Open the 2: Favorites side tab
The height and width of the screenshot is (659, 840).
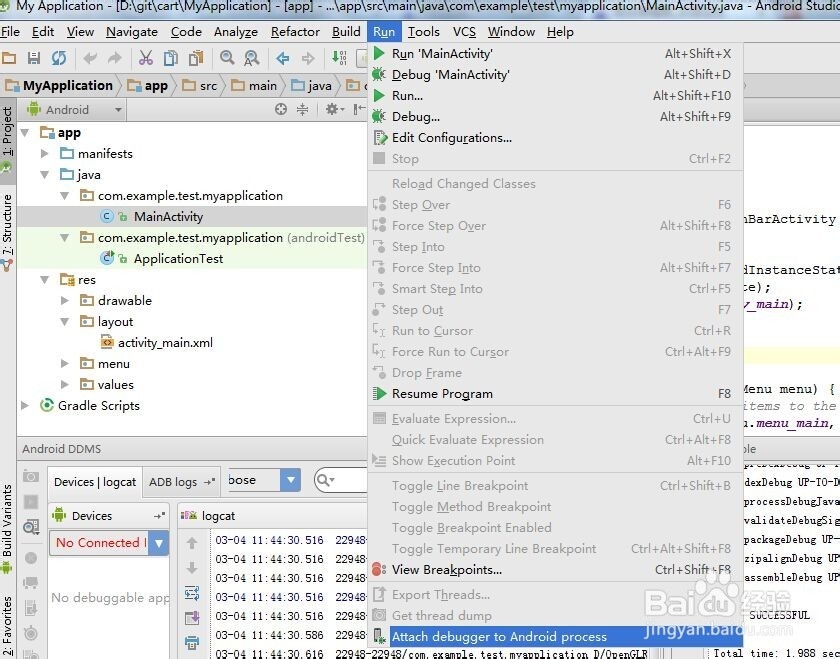8,626
